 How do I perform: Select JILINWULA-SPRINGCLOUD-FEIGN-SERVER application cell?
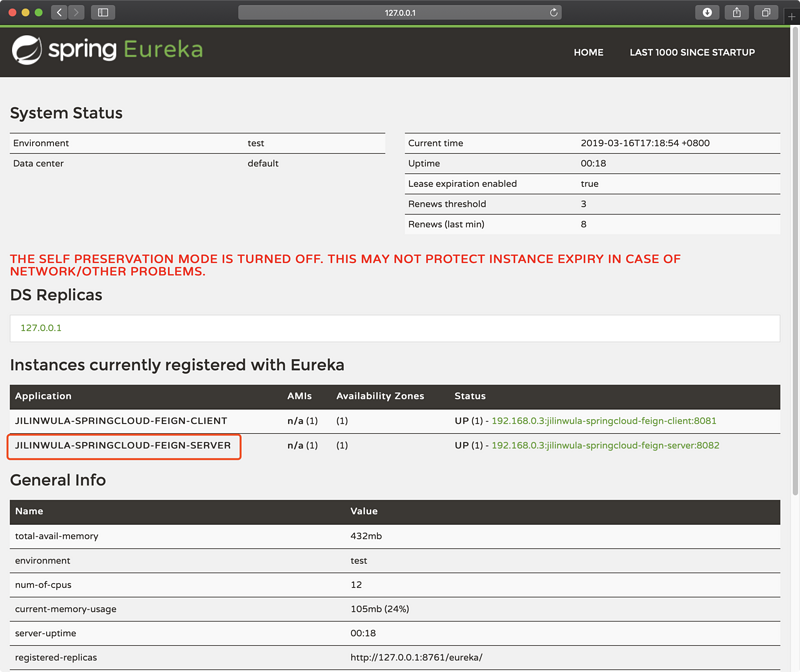(123, 445)
